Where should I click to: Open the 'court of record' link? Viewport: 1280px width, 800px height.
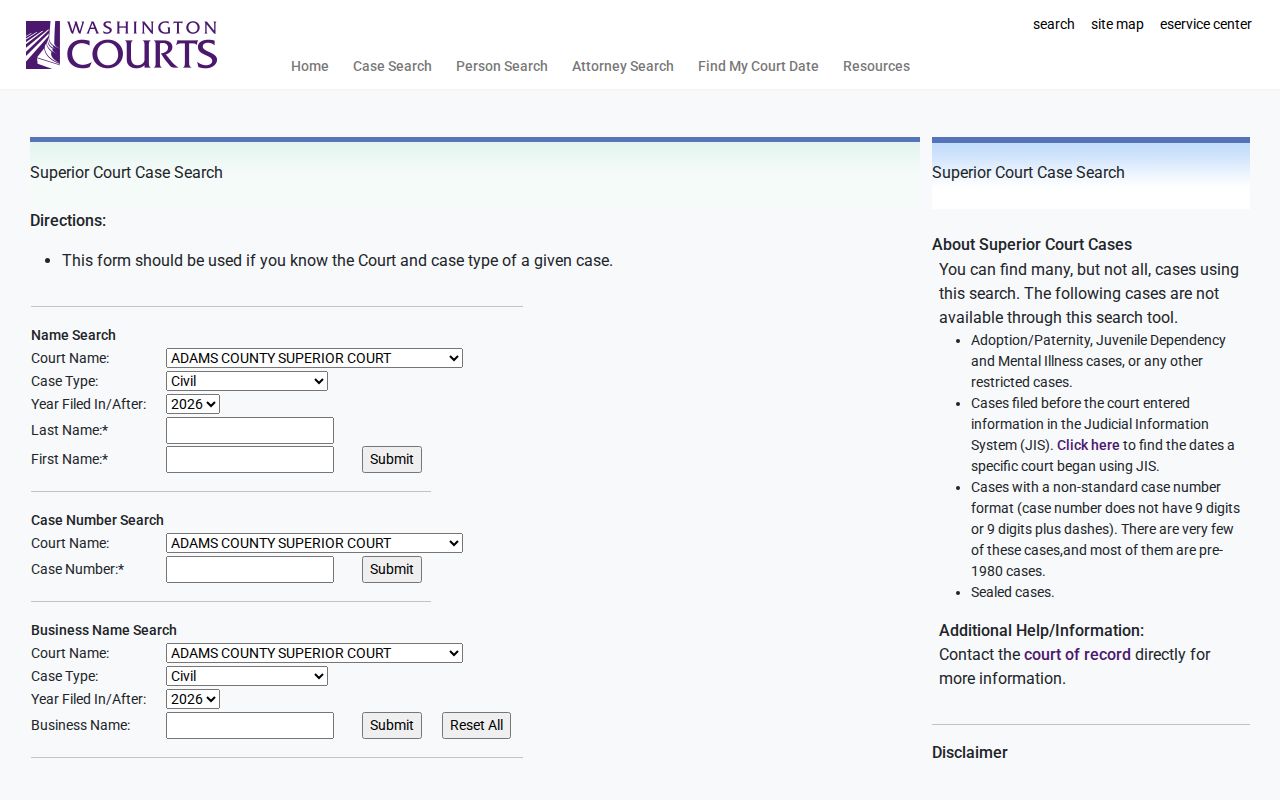click(1077, 654)
